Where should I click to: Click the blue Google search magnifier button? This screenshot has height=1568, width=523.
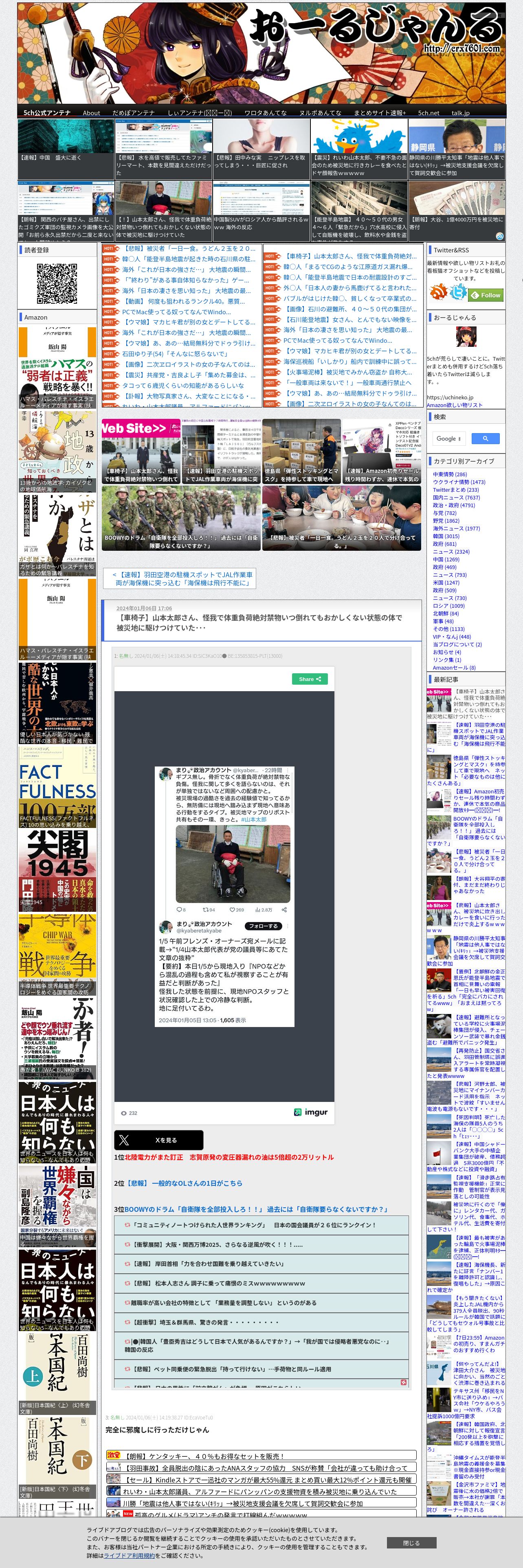click(485, 438)
